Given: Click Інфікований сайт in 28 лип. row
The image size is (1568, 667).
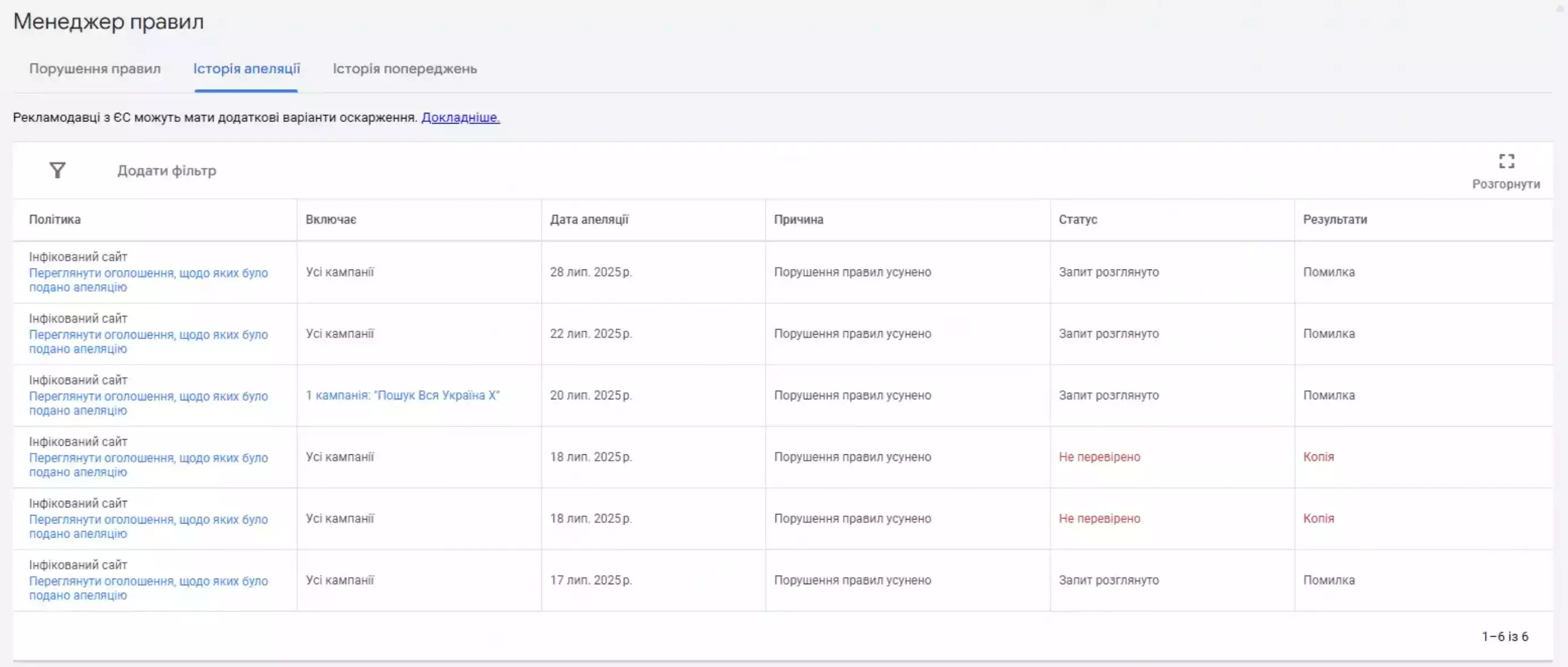Looking at the screenshot, I should (78, 257).
